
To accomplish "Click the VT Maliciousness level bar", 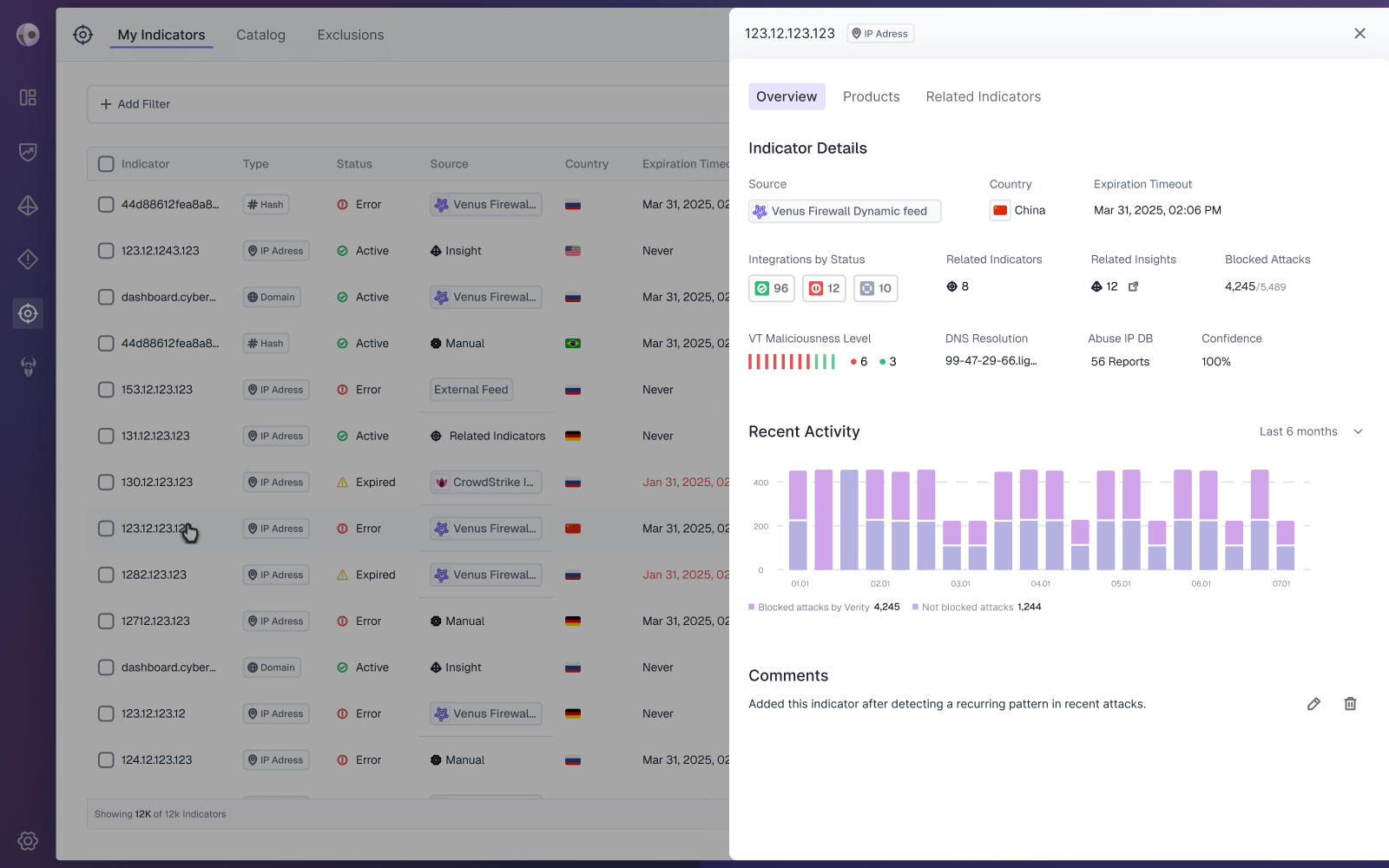I will 792,362.
